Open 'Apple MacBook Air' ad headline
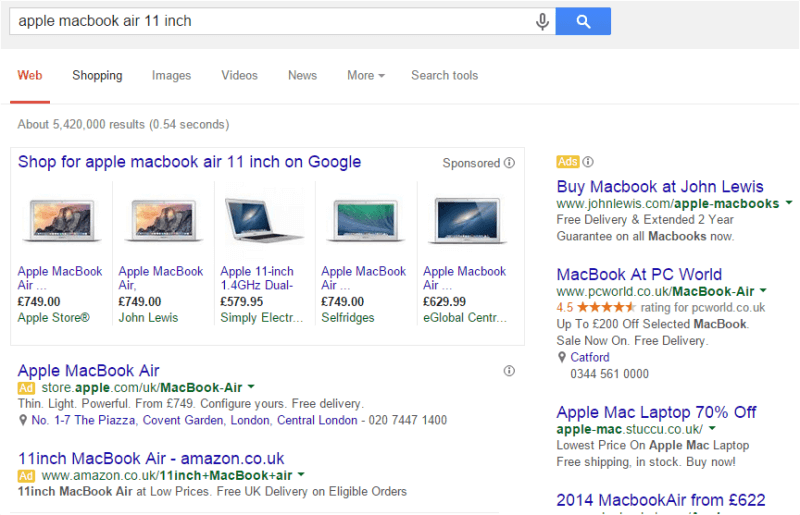Viewport: 800px width, 515px height. click(x=89, y=371)
